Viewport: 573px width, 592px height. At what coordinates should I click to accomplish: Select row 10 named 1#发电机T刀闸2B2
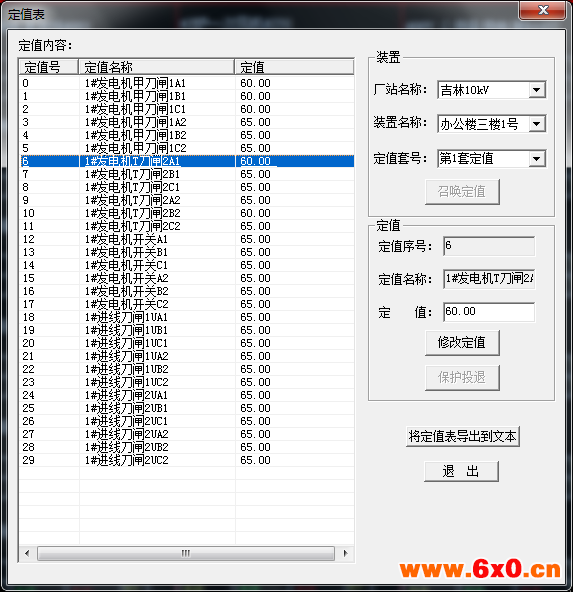187,213
